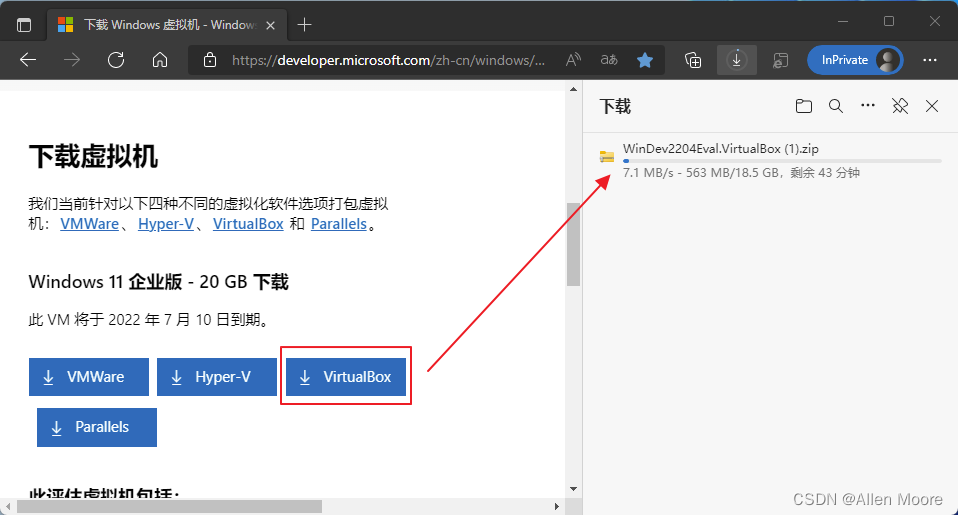Toggle the Downloads toolbar button
Viewport: 958px width, 515px height.
737,60
